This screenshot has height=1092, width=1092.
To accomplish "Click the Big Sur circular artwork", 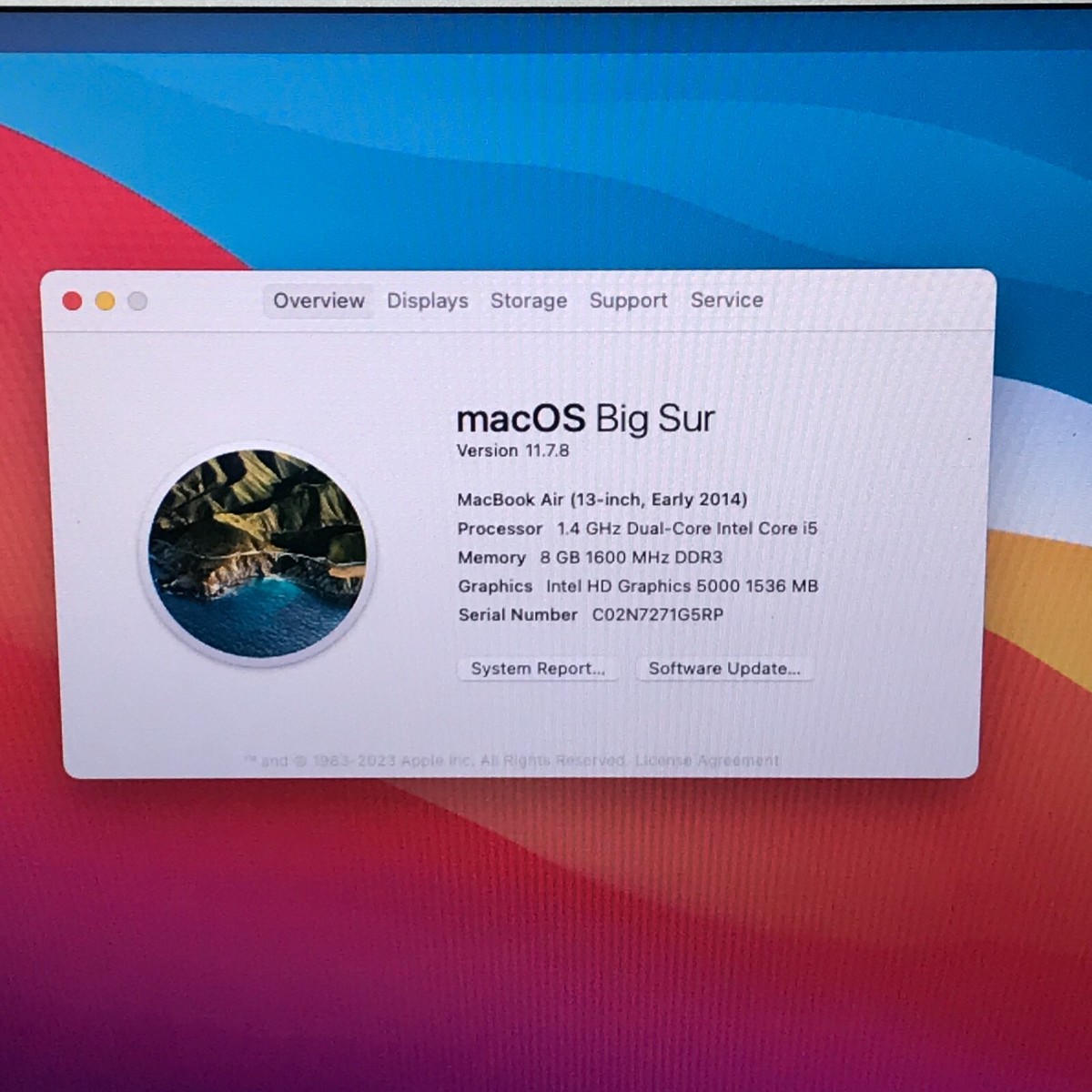I will pos(258,553).
